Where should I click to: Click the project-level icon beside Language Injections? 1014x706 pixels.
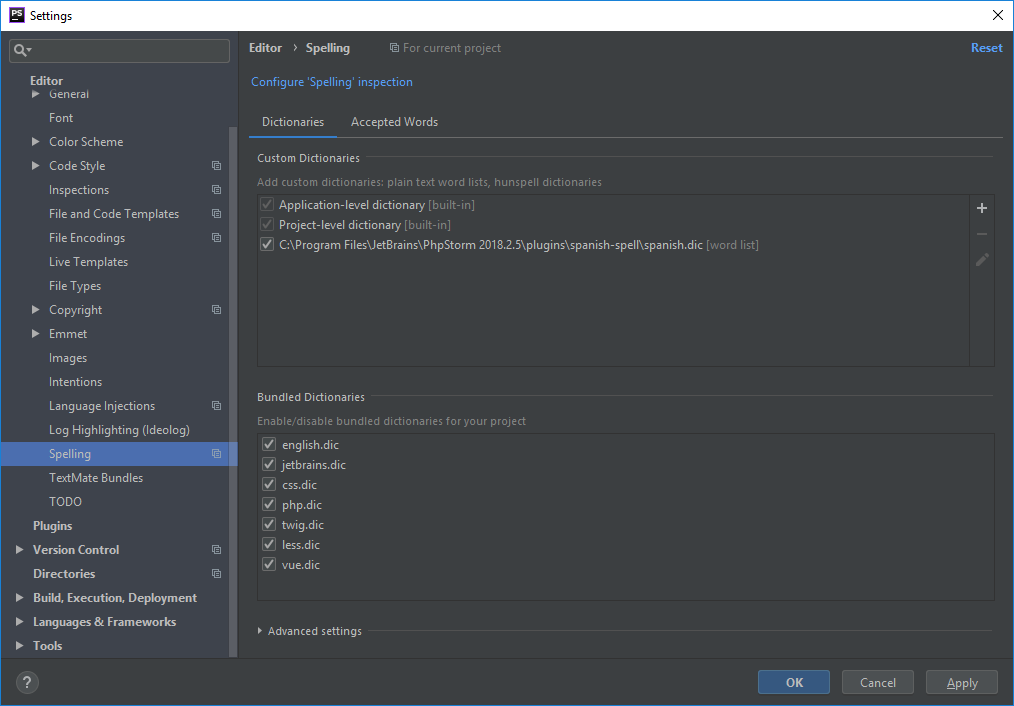point(217,405)
